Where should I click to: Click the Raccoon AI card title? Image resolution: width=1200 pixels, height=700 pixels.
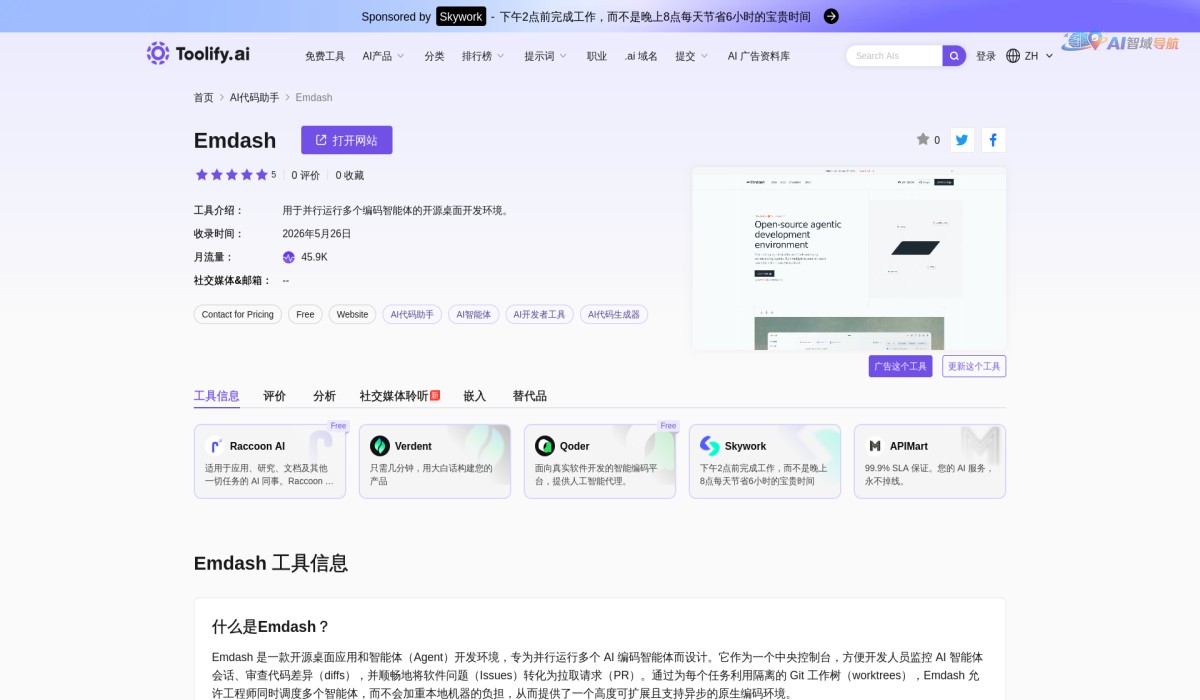coord(257,446)
